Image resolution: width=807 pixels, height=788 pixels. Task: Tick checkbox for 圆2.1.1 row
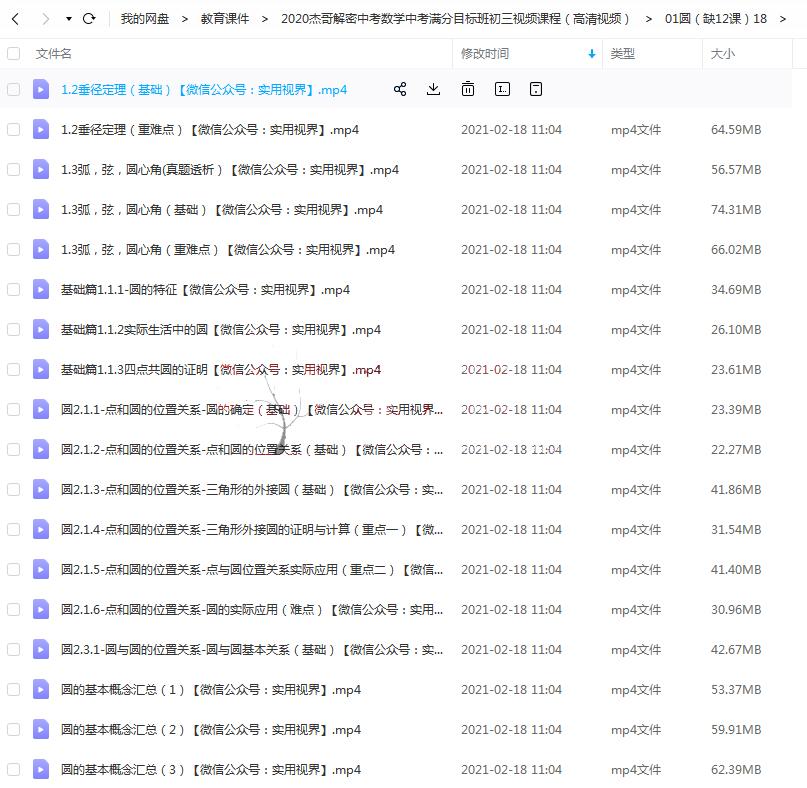coord(13,409)
